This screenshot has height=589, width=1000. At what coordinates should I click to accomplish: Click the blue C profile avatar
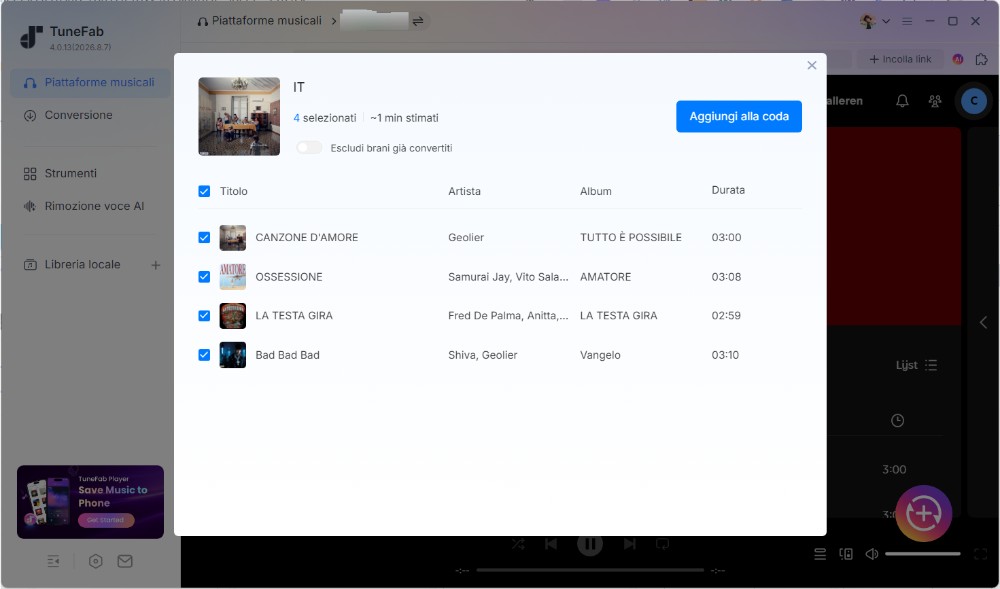tap(974, 101)
